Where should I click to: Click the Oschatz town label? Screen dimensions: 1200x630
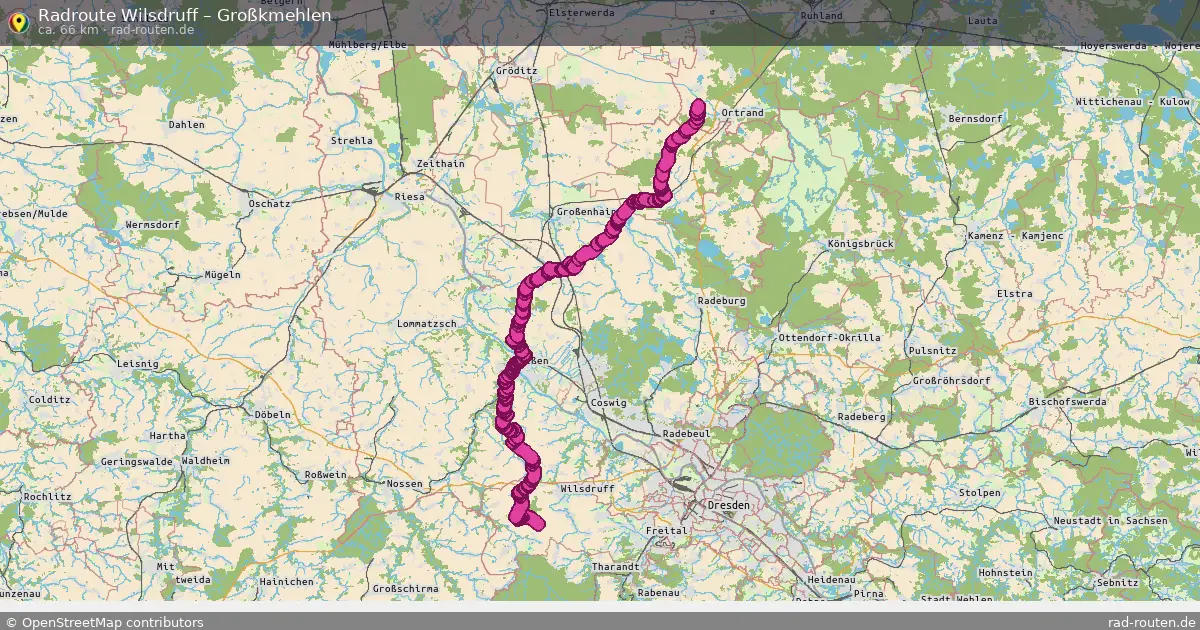(x=269, y=204)
